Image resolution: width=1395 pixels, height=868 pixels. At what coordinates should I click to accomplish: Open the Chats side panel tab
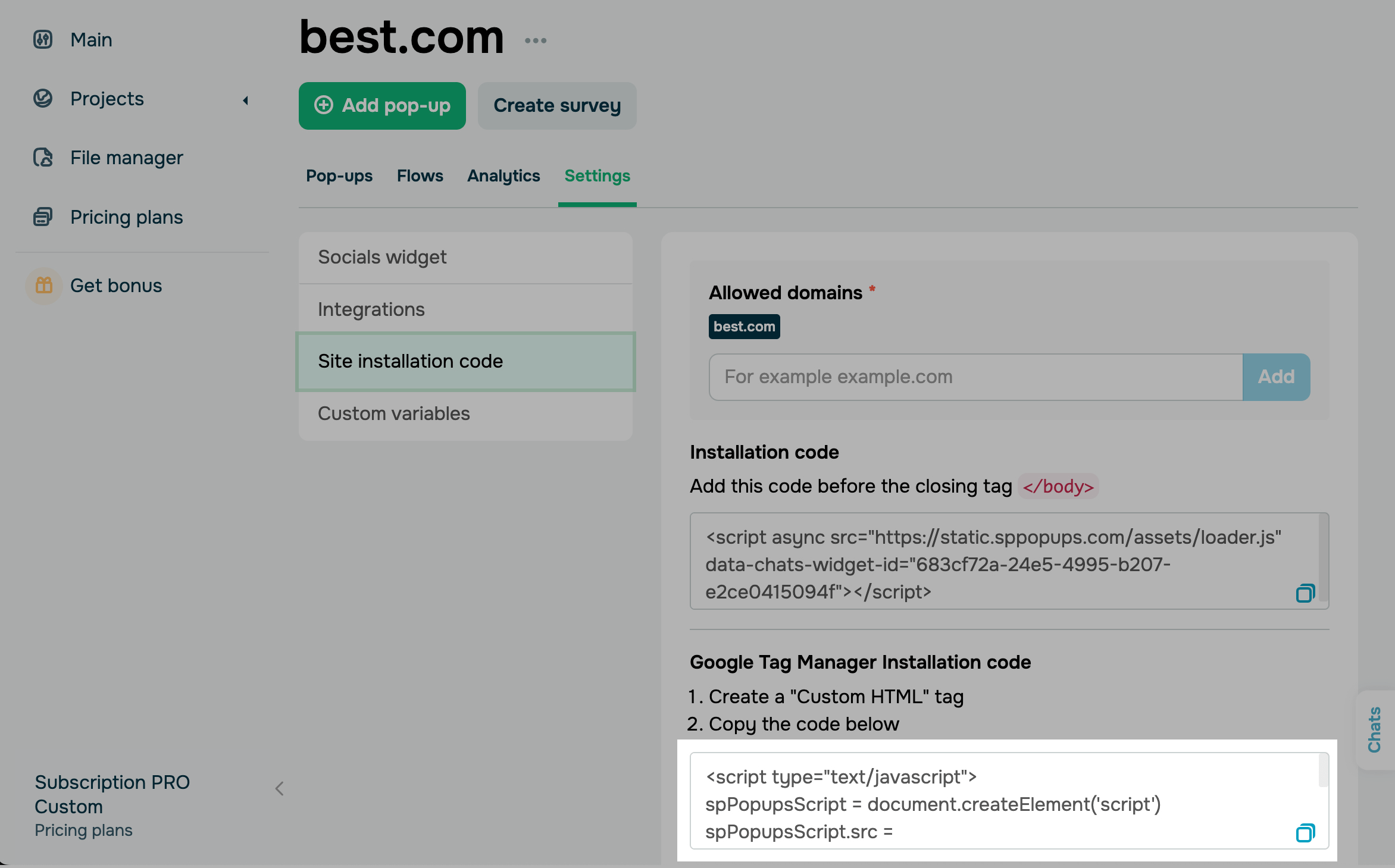click(x=1375, y=729)
